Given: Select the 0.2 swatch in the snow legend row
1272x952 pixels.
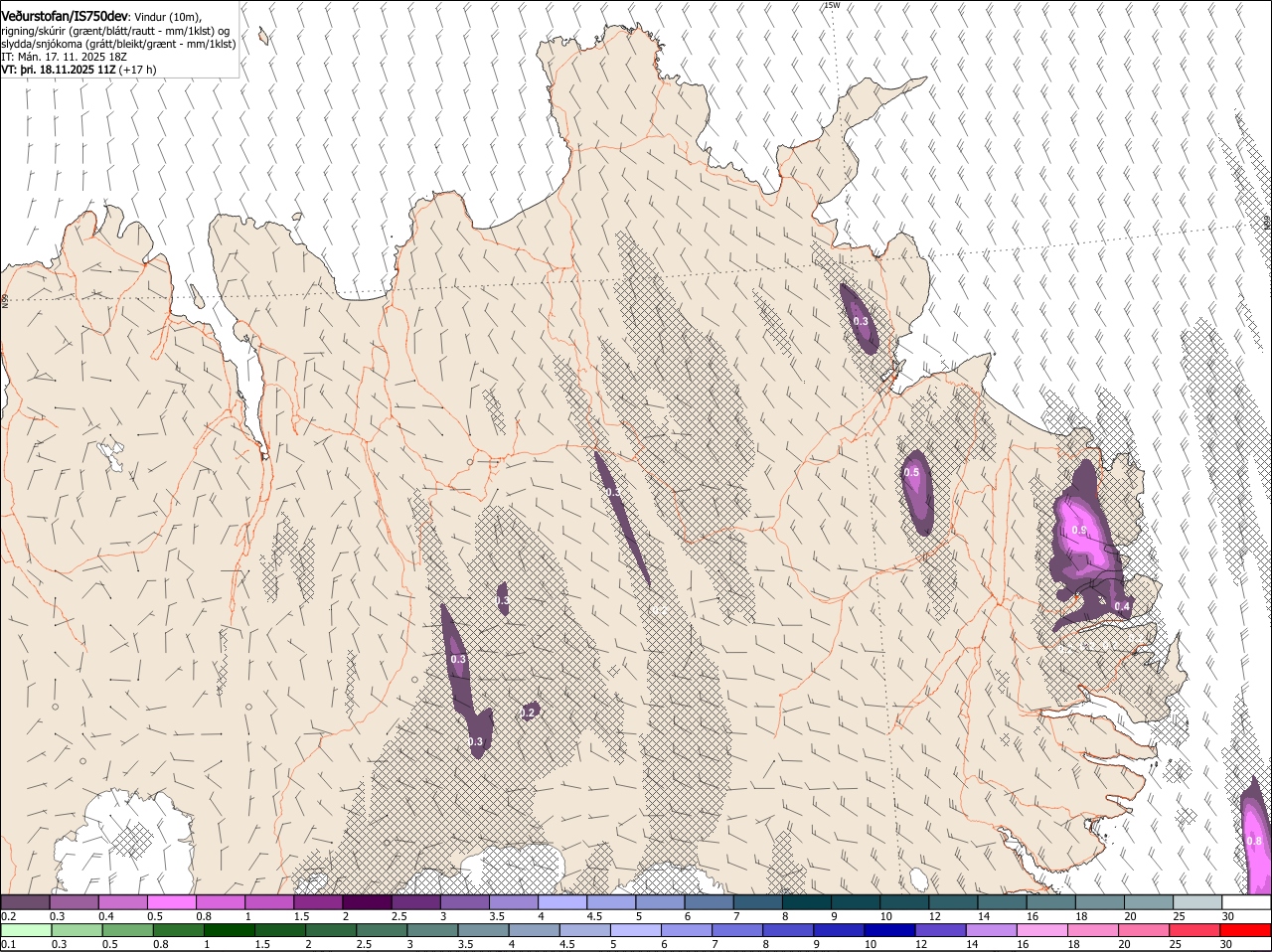Looking at the screenshot, I should coord(25,901).
